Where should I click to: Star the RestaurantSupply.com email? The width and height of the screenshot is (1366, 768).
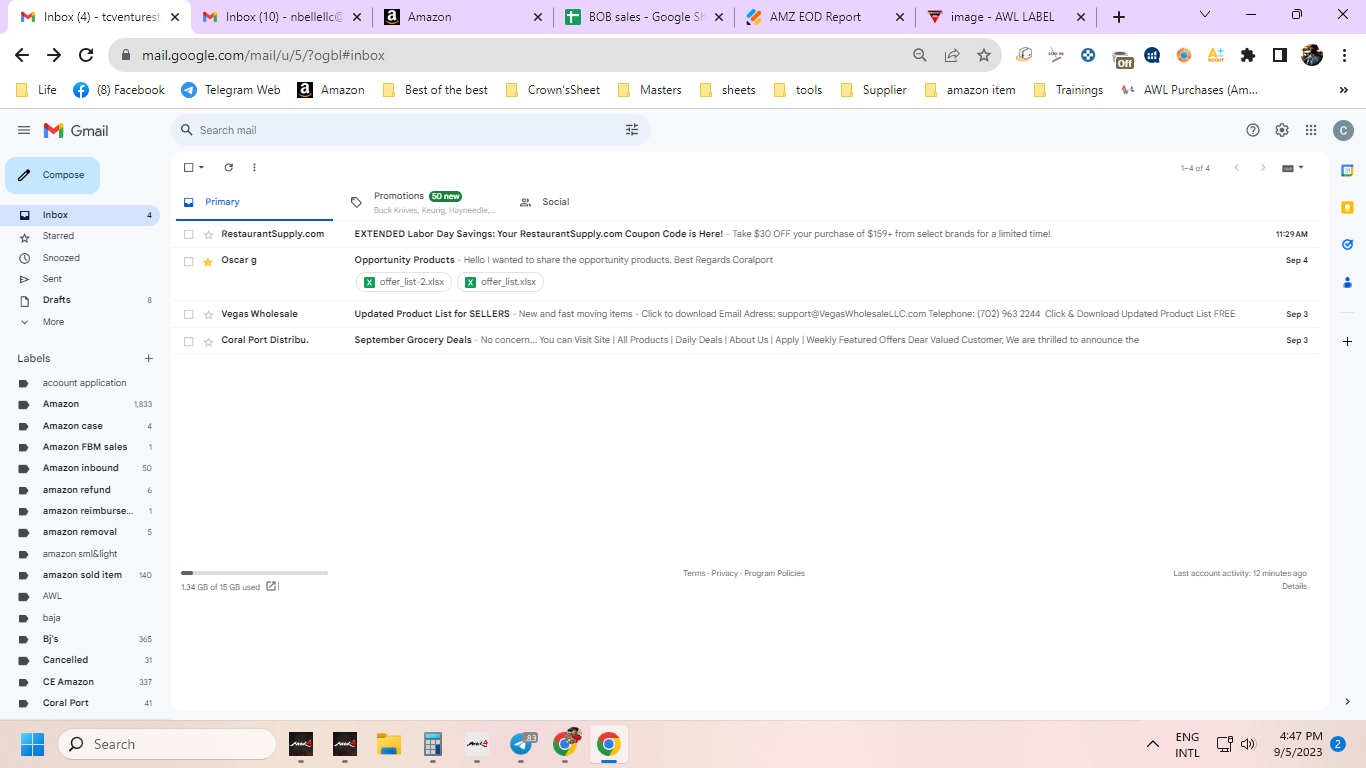pos(208,234)
